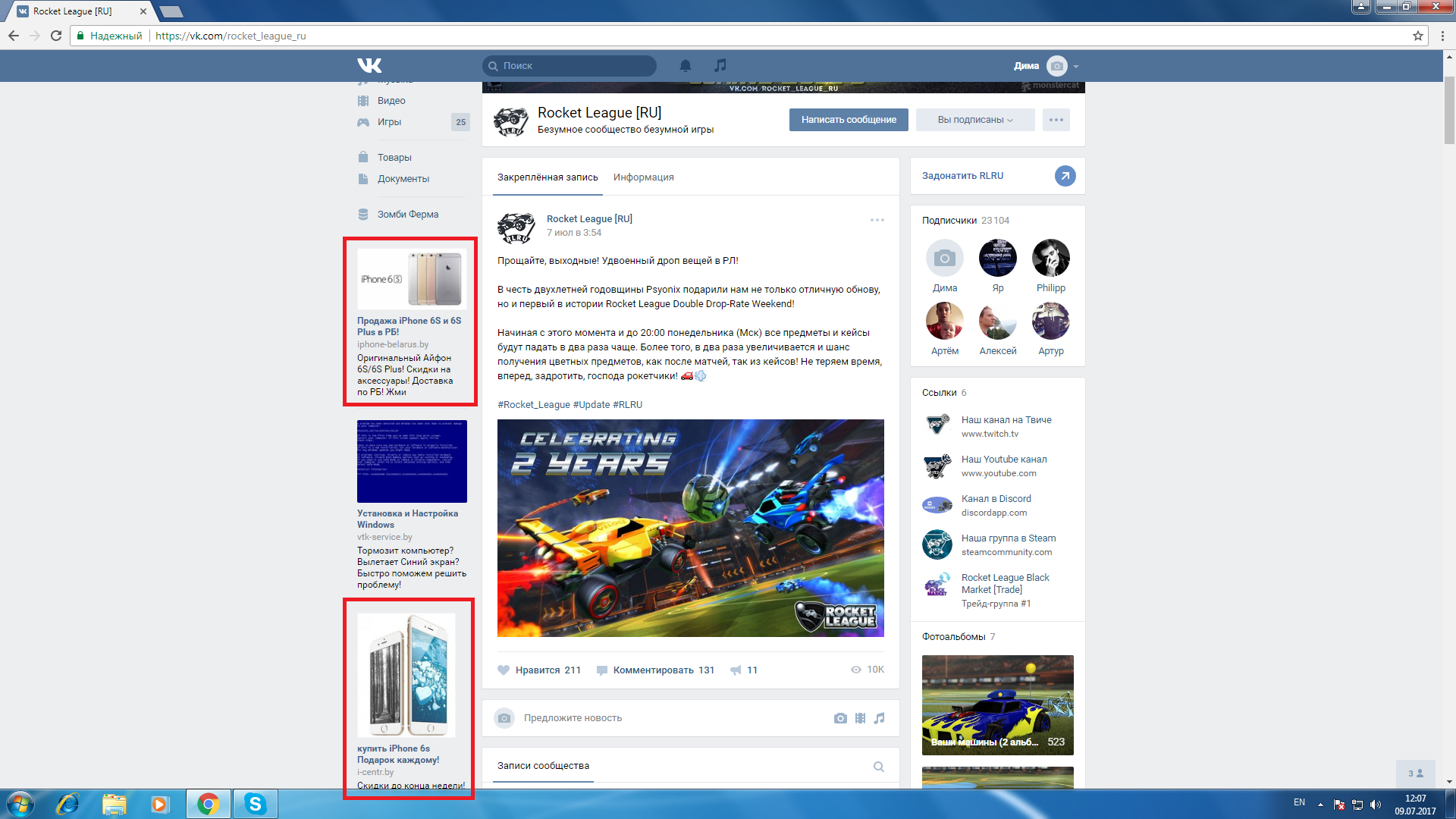
Task: Open subscriber Артур avatar
Action: [x=1051, y=321]
